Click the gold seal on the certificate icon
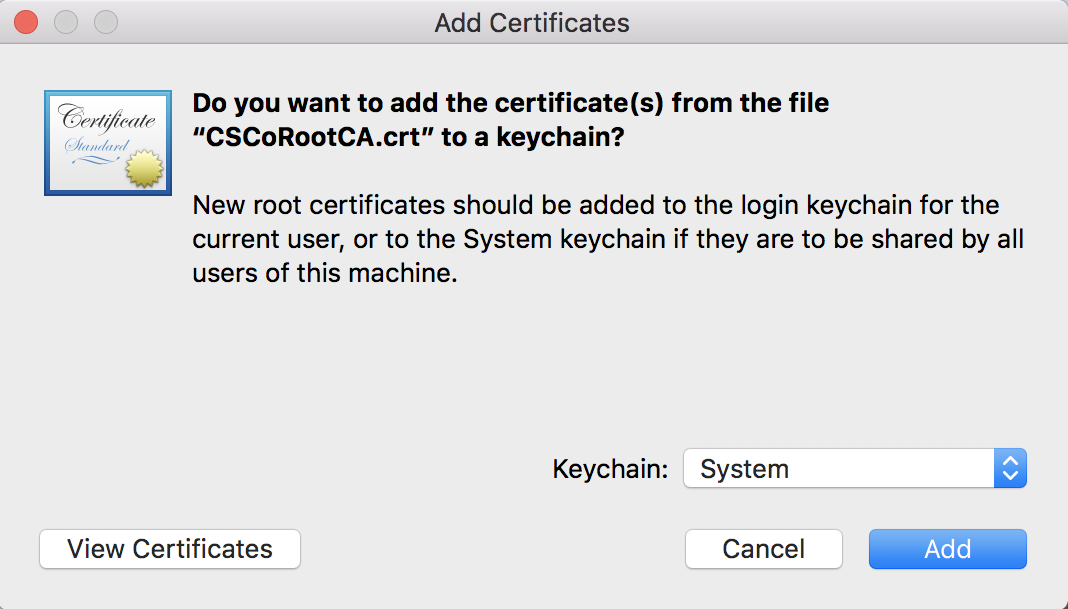 point(146,170)
